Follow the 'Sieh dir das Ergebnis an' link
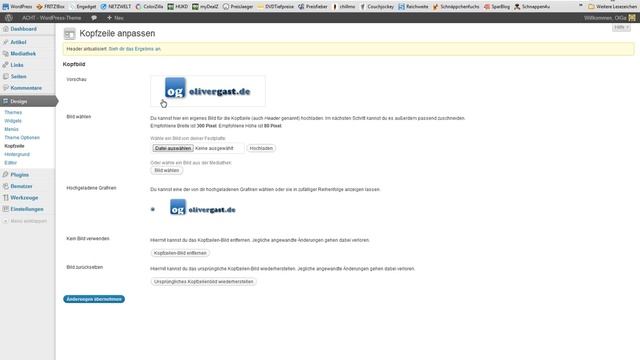640x360 pixels. coord(135,49)
